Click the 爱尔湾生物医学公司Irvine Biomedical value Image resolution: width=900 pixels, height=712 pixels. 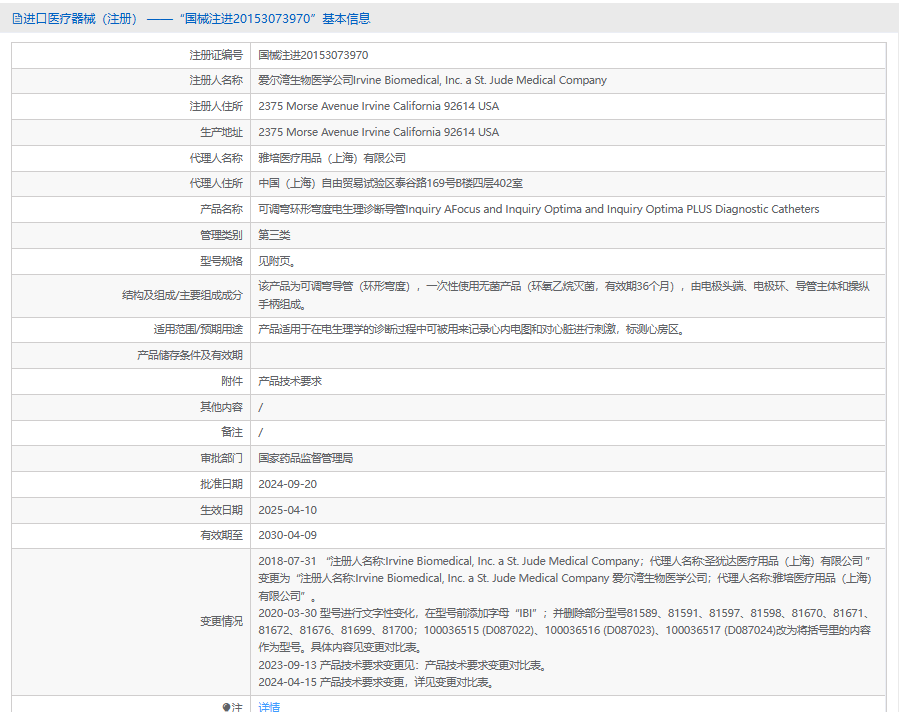(x=432, y=80)
